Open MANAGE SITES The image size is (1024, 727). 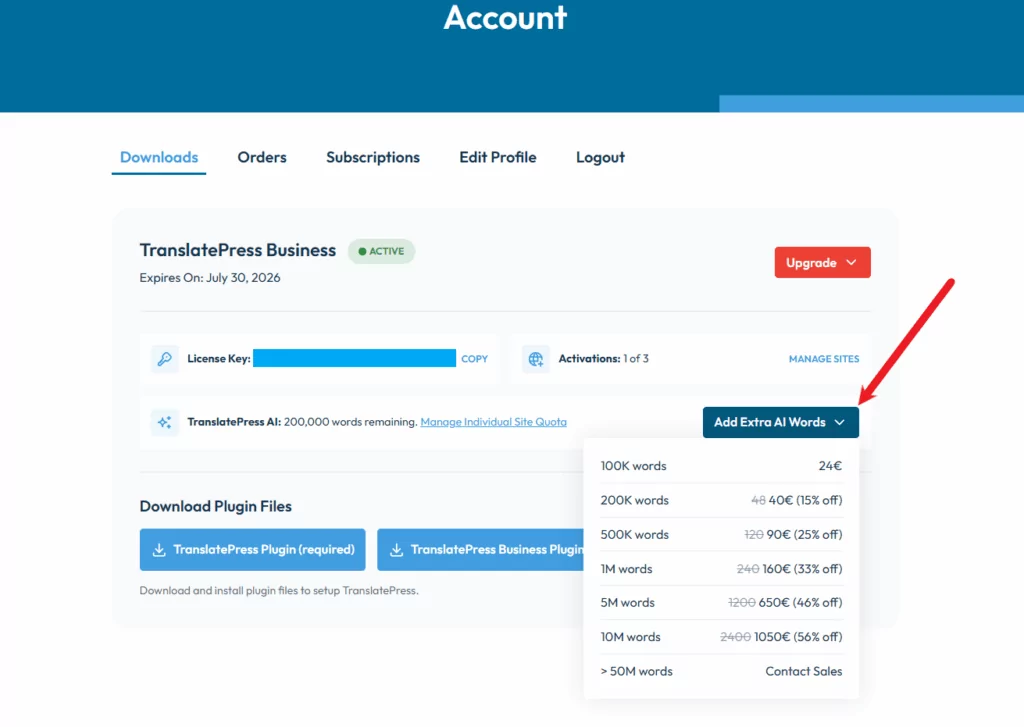coord(823,358)
